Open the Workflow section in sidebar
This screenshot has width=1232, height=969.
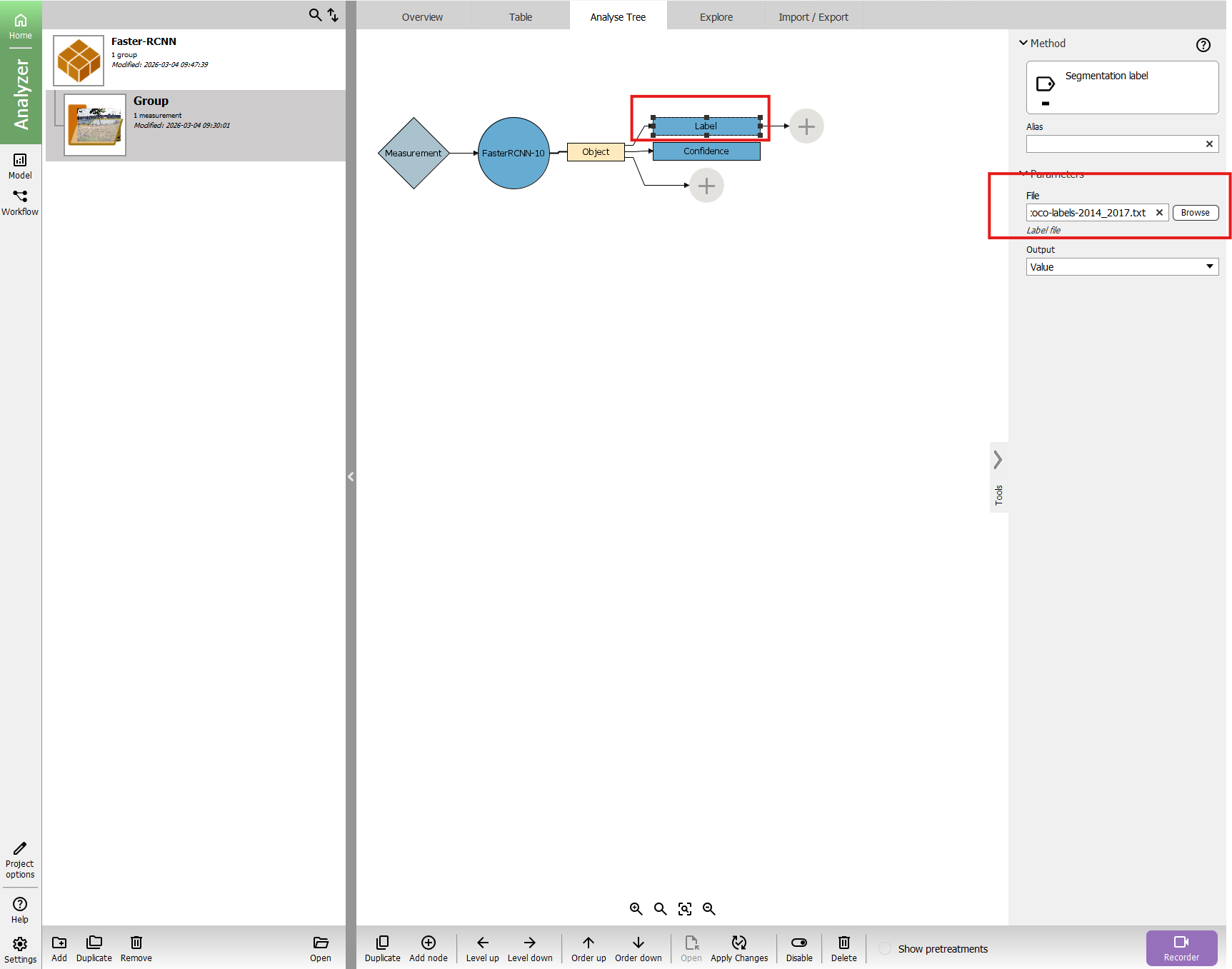(x=20, y=202)
